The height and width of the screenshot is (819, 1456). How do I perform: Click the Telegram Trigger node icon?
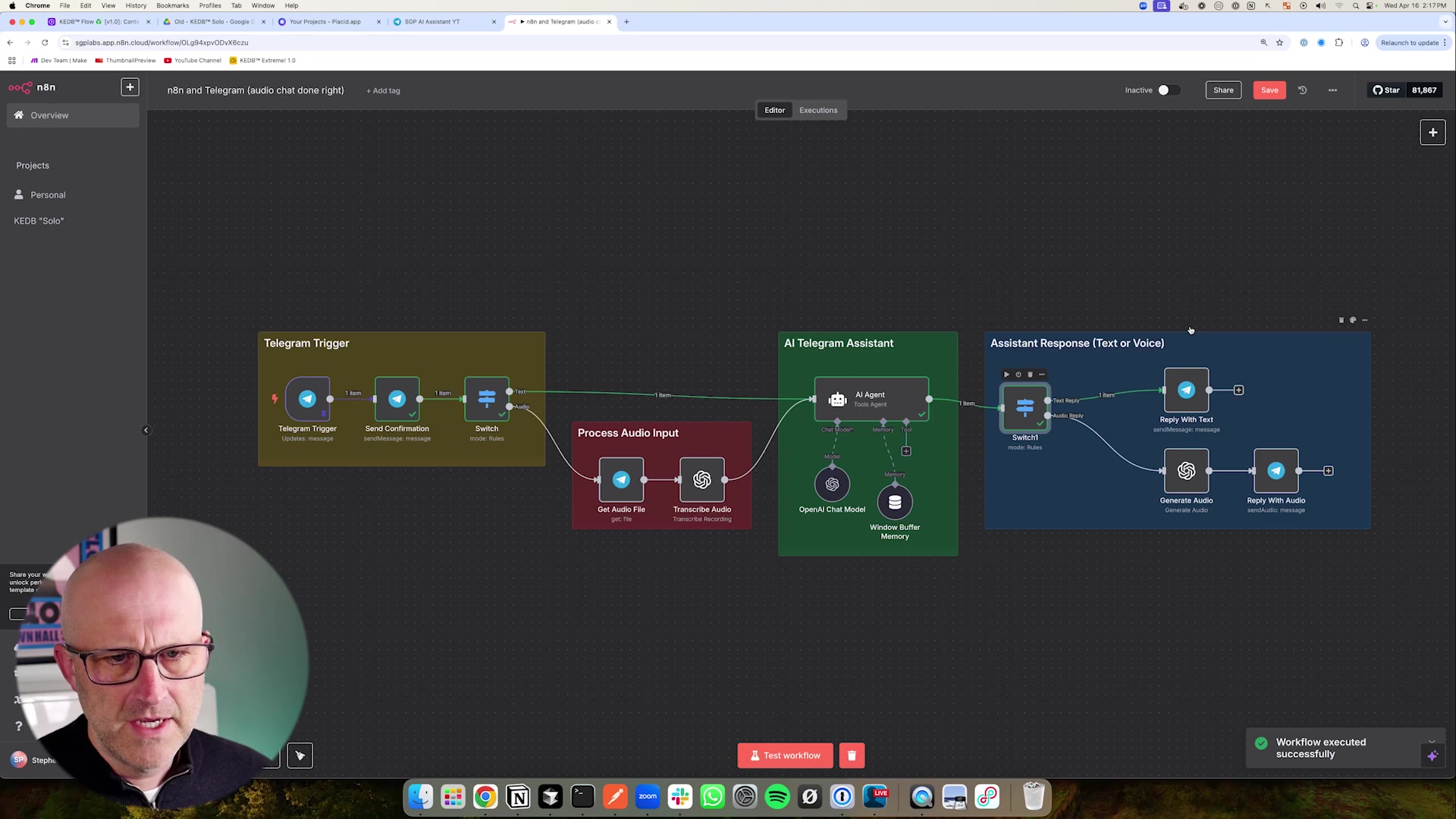307,399
